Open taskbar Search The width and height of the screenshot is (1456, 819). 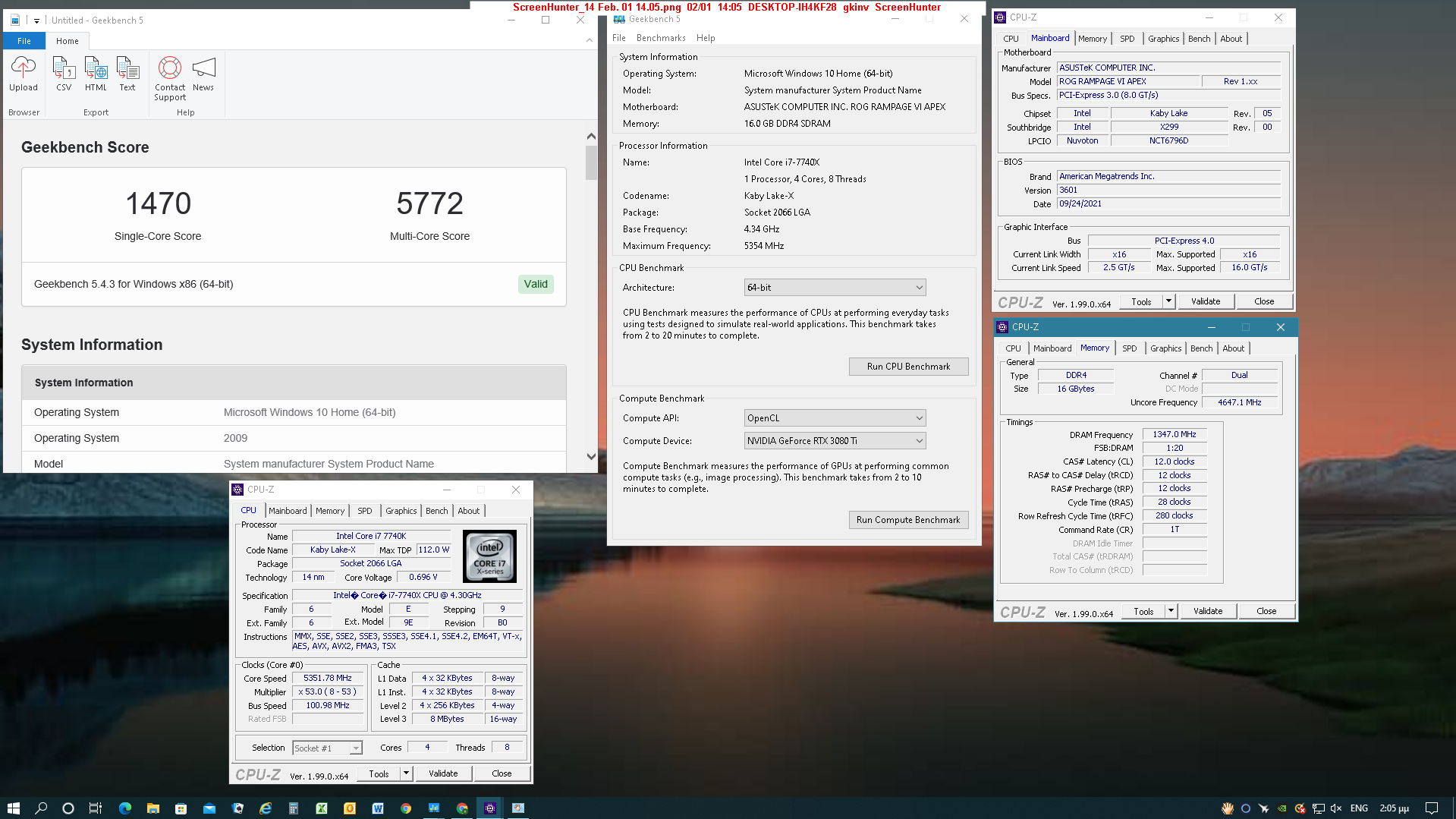(41, 808)
